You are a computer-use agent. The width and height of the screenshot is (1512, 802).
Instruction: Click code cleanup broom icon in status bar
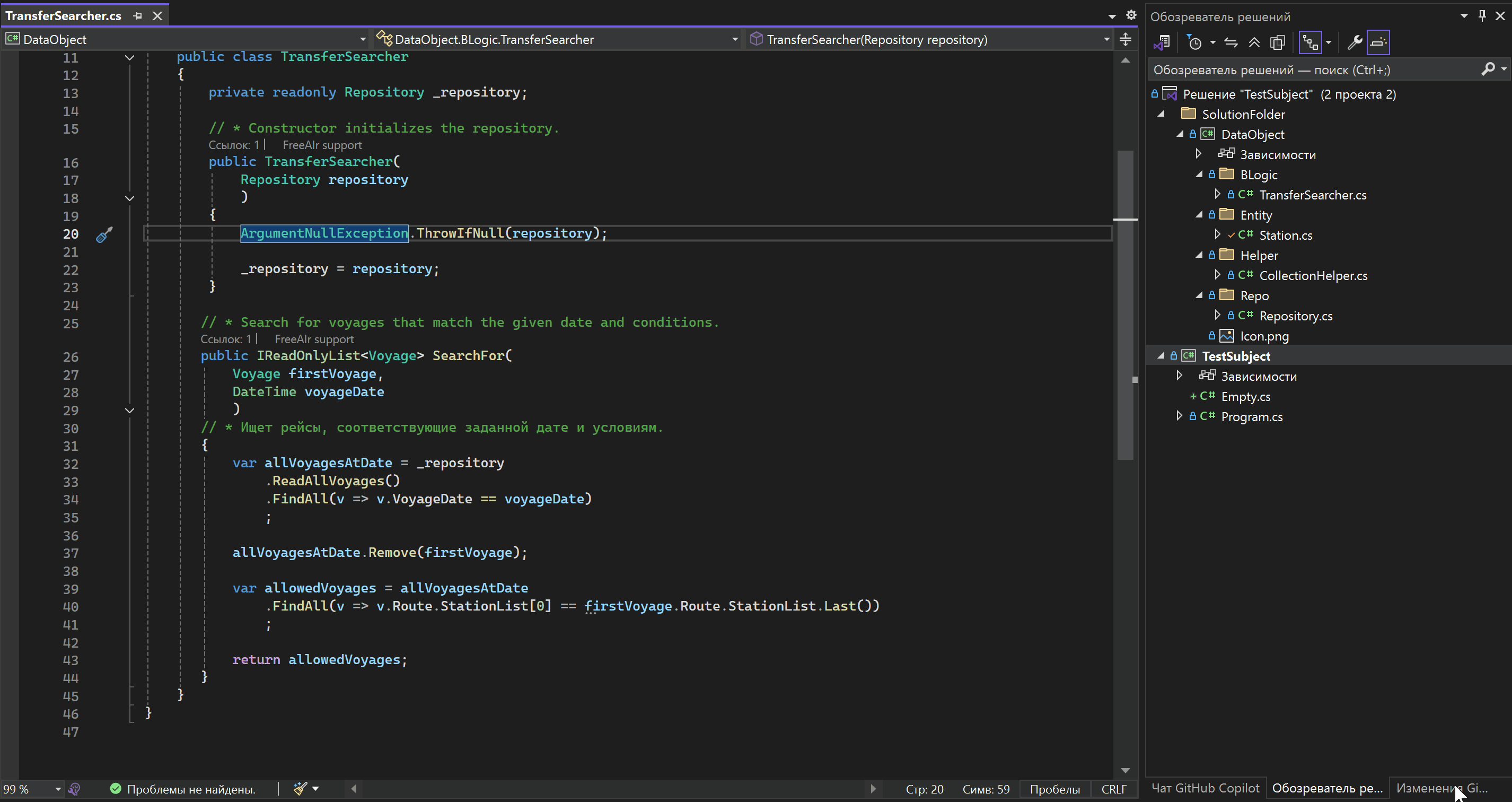pyautogui.click(x=301, y=789)
